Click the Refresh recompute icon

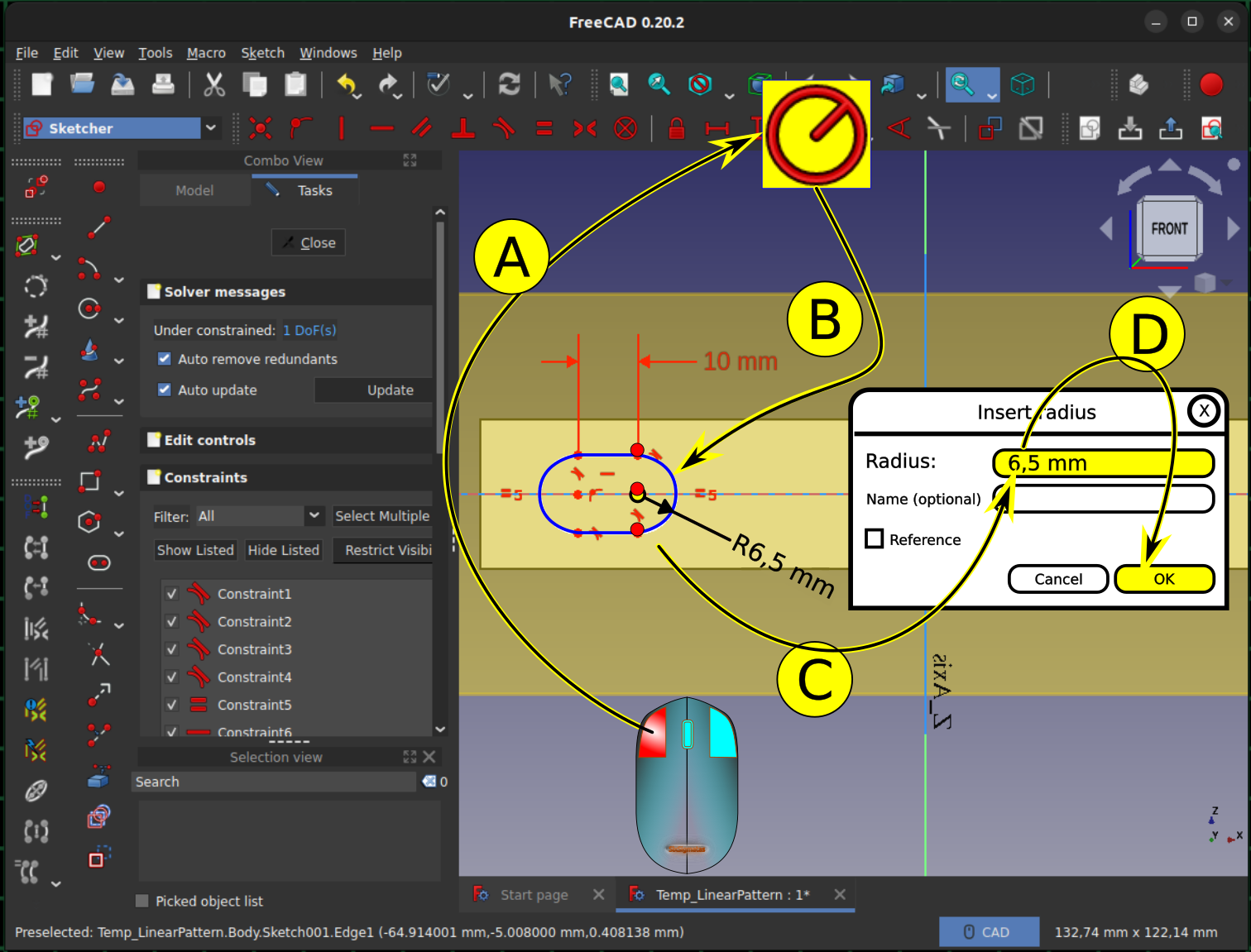[x=509, y=84]
